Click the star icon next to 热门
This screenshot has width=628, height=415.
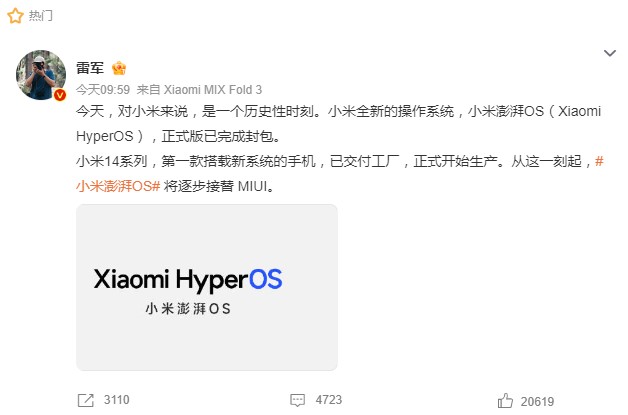(x=15, y=16)
